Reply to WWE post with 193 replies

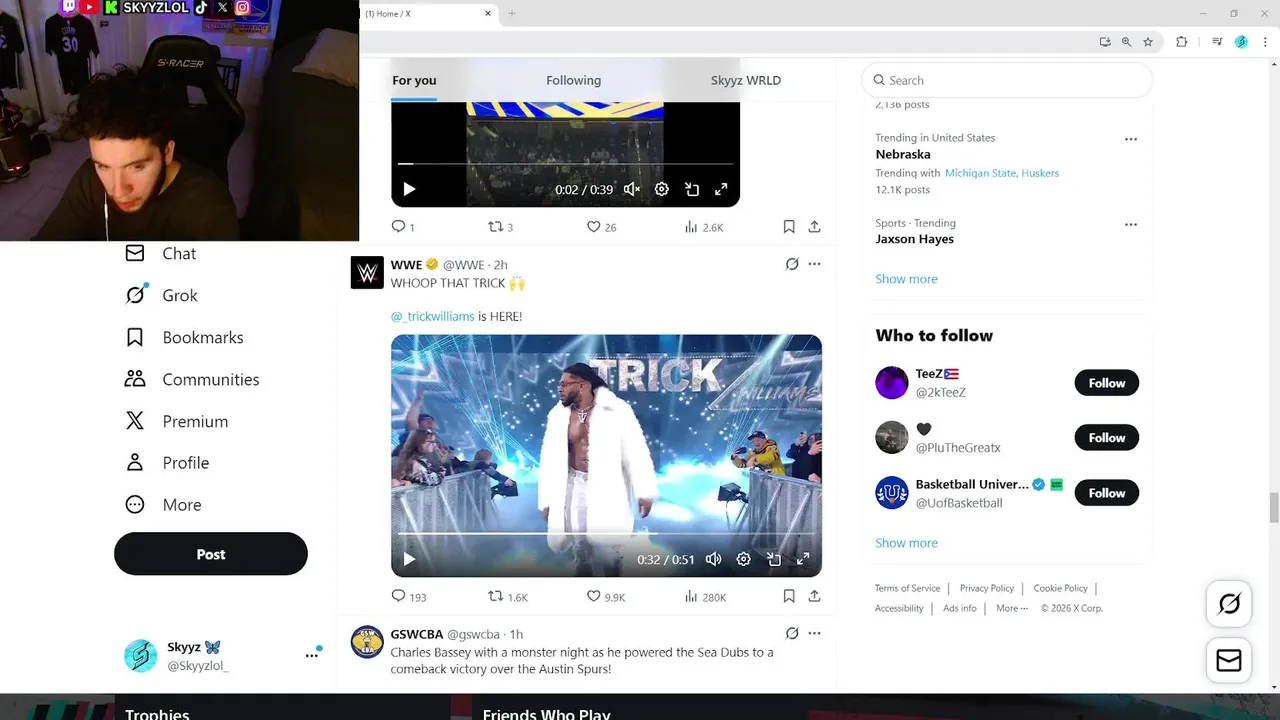(408, 596)
